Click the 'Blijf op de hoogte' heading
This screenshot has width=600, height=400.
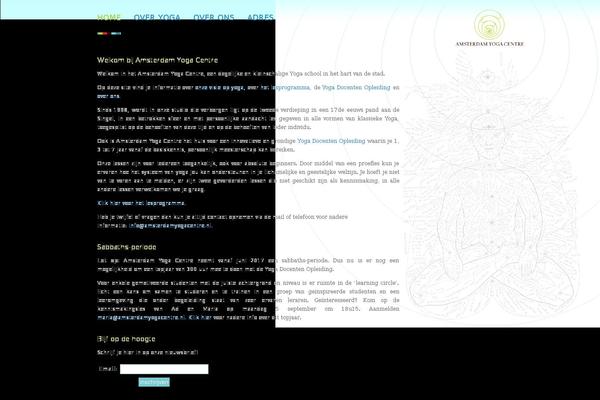(126, 339)
